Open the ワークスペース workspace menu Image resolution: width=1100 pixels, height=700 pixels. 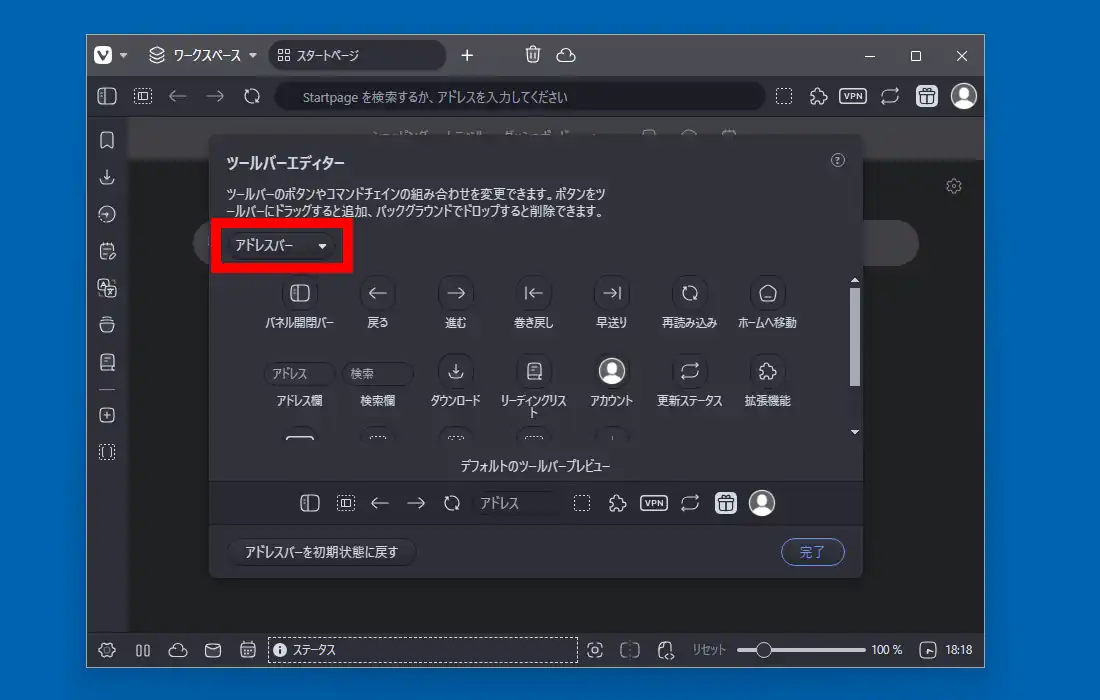click(x=203, y=55)
